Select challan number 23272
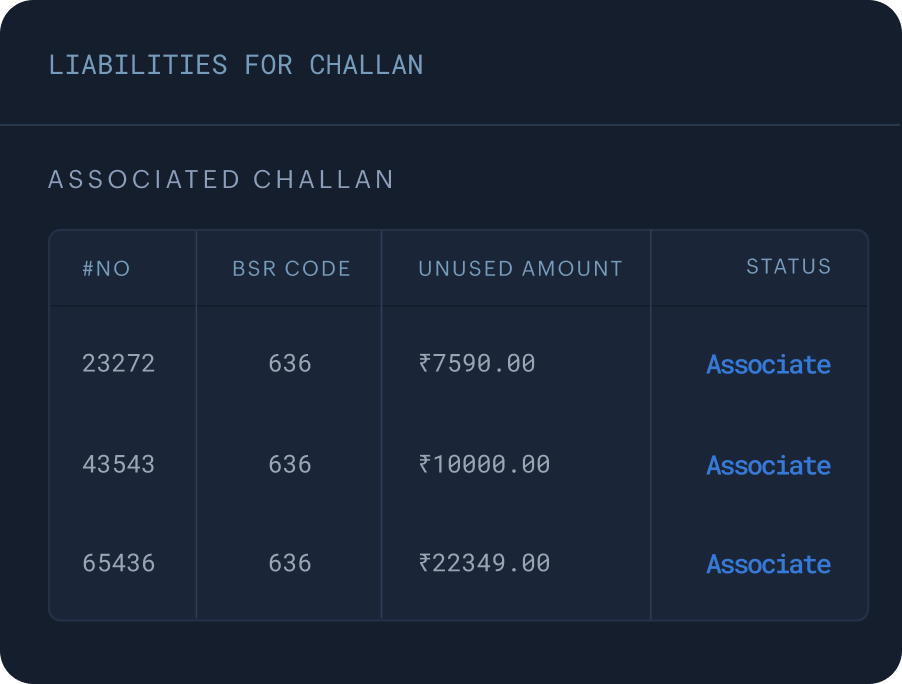 pyautogui.click(x=118, y=364)
